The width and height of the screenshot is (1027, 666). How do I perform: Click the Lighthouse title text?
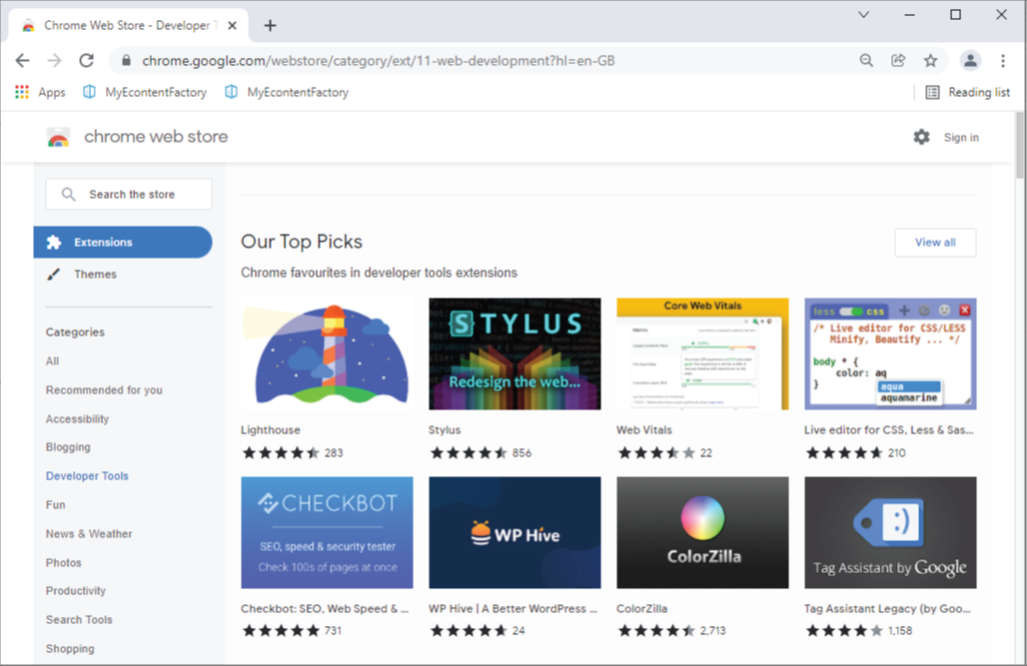point(271,430)
